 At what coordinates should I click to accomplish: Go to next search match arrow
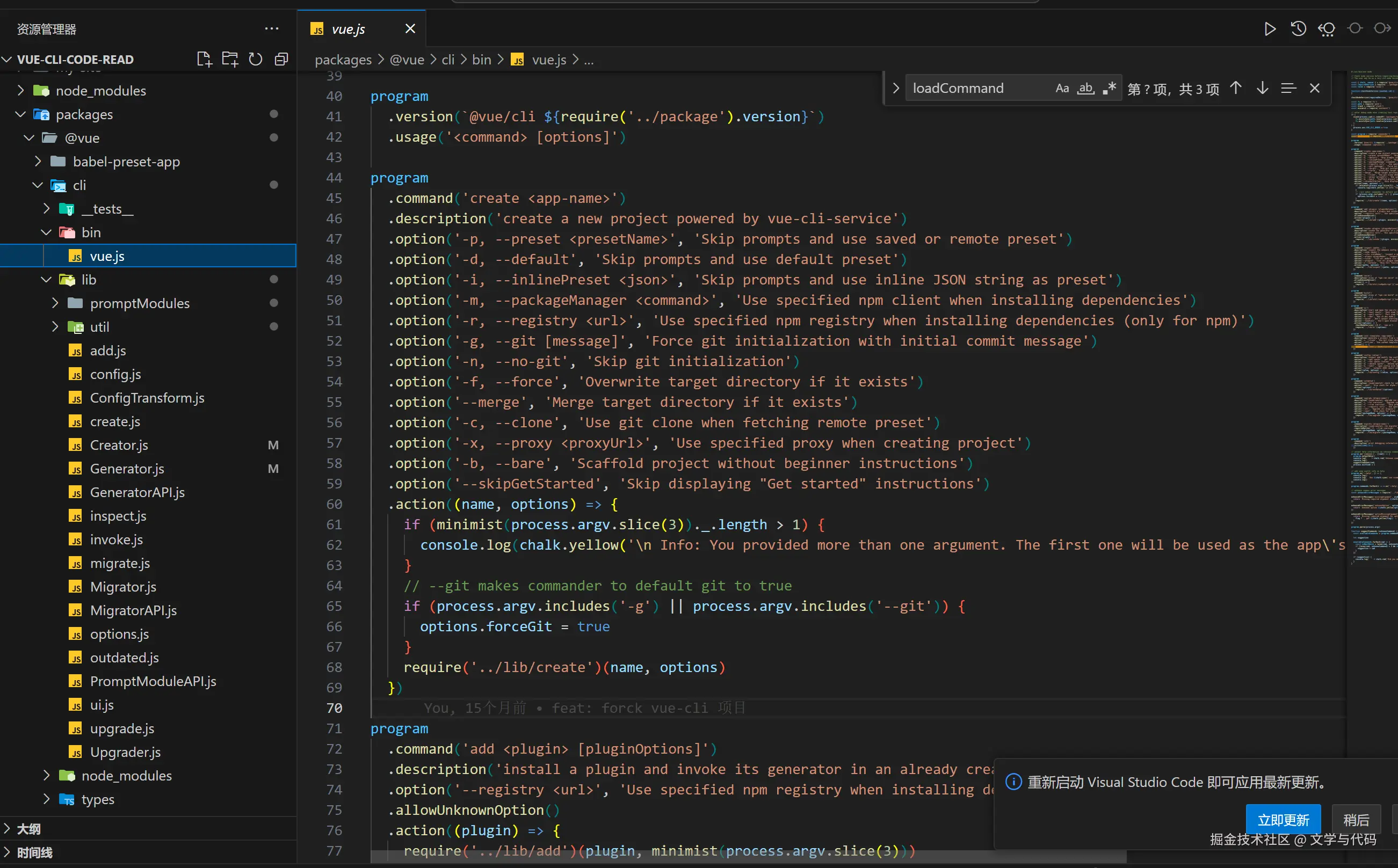1262,88
